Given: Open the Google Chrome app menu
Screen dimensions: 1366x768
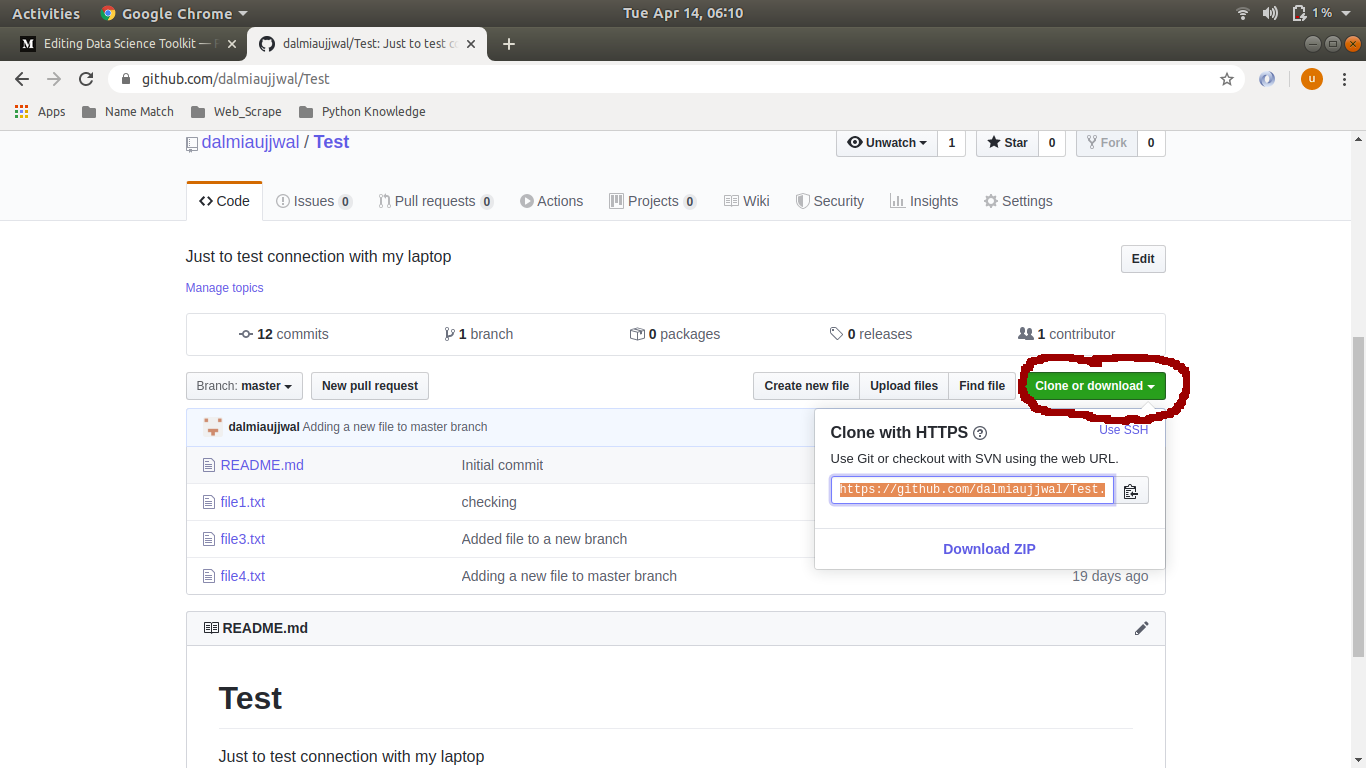Looking at the screenshot, I should [x=173, y=13].
